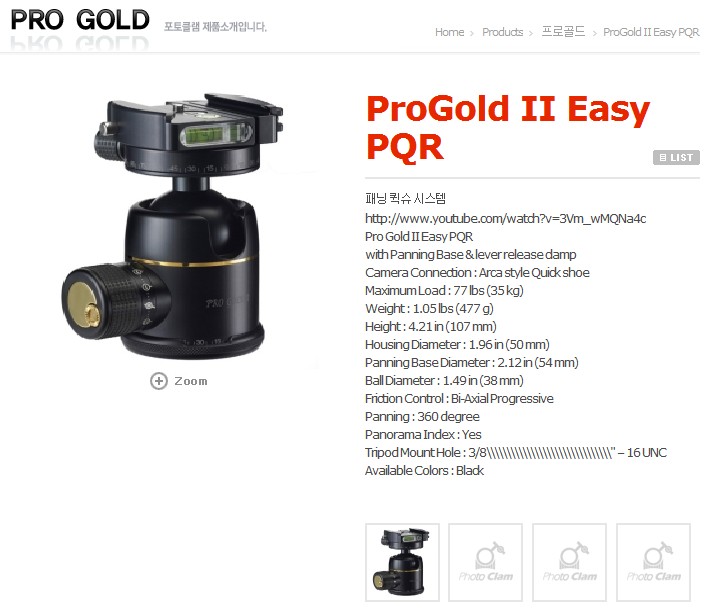This screenshot has width=706, height=612.
Task: Click the arrow after Products breadcrumb
Action: tap(531, 33)
